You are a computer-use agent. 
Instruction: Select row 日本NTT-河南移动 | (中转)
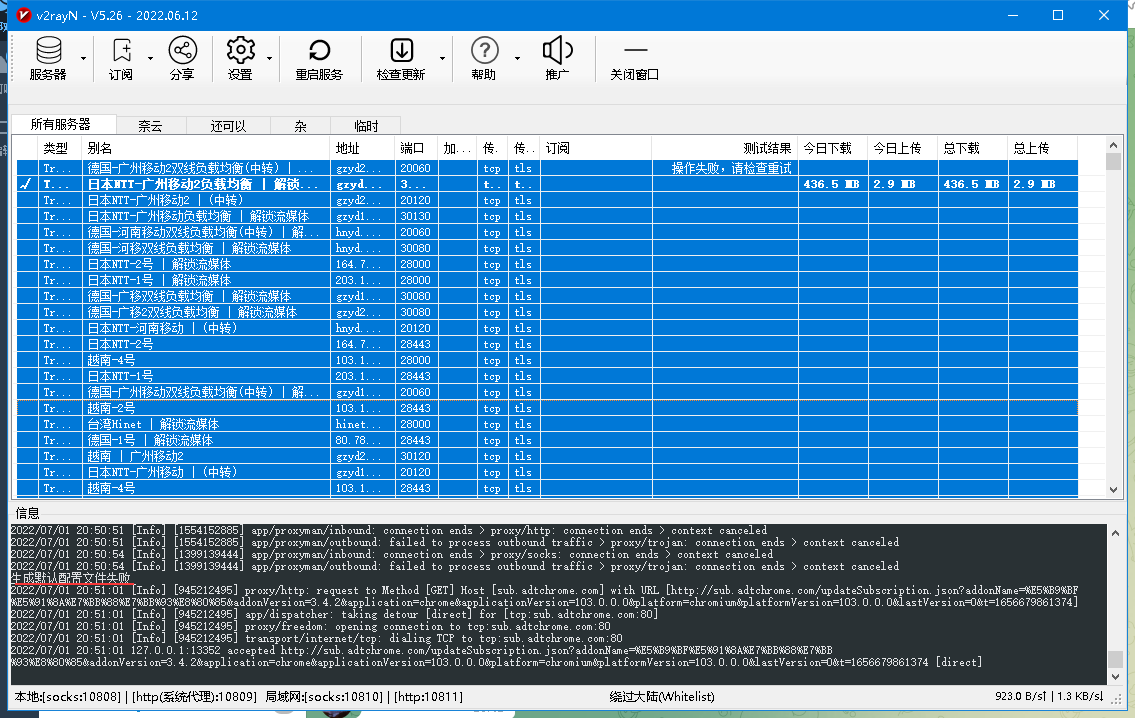coord(547,328)
